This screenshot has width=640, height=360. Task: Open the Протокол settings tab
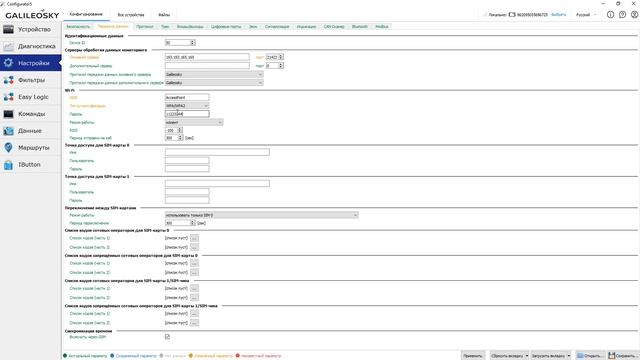[145, 27]
